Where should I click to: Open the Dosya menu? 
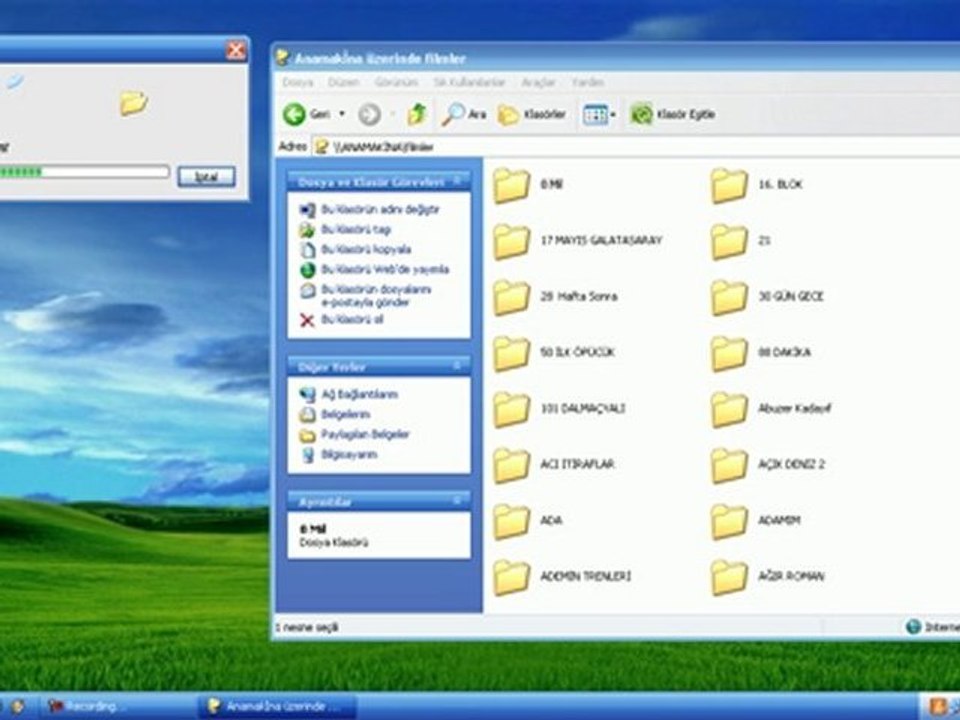click(298, 82)
